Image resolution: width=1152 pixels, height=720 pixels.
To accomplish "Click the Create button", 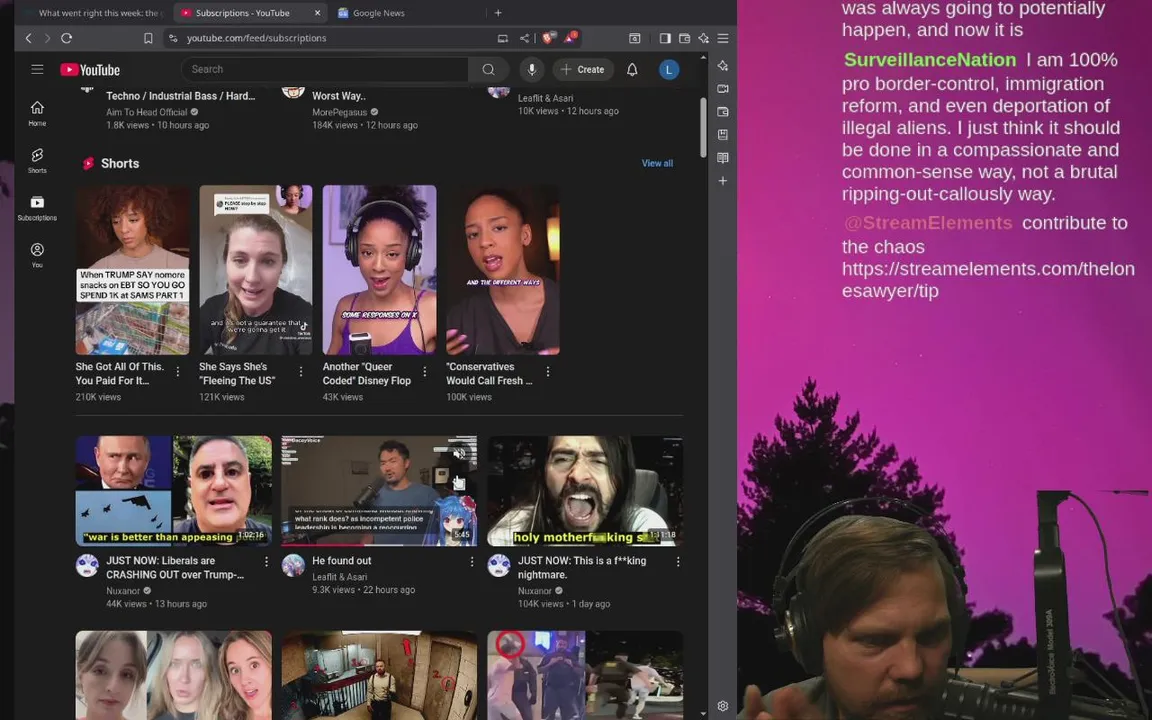I will tap(583, 69).
